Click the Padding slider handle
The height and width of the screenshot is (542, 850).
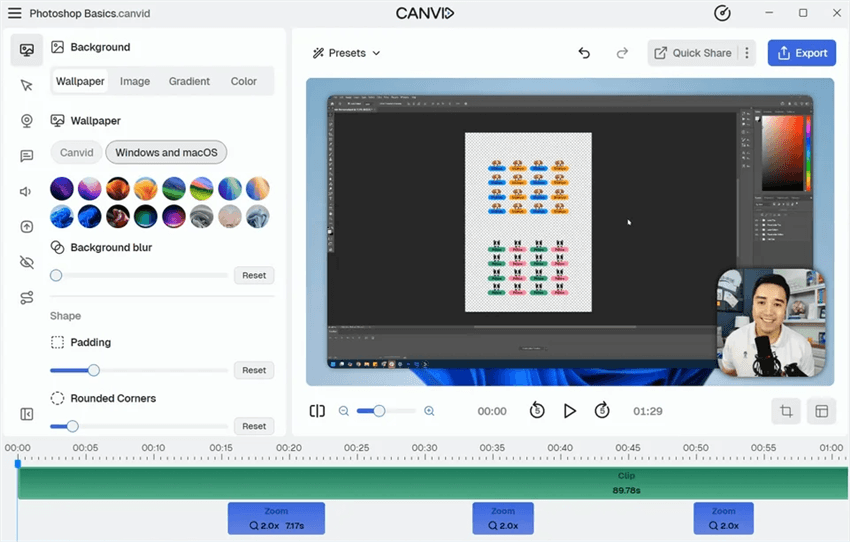click(x=94, y=370)
